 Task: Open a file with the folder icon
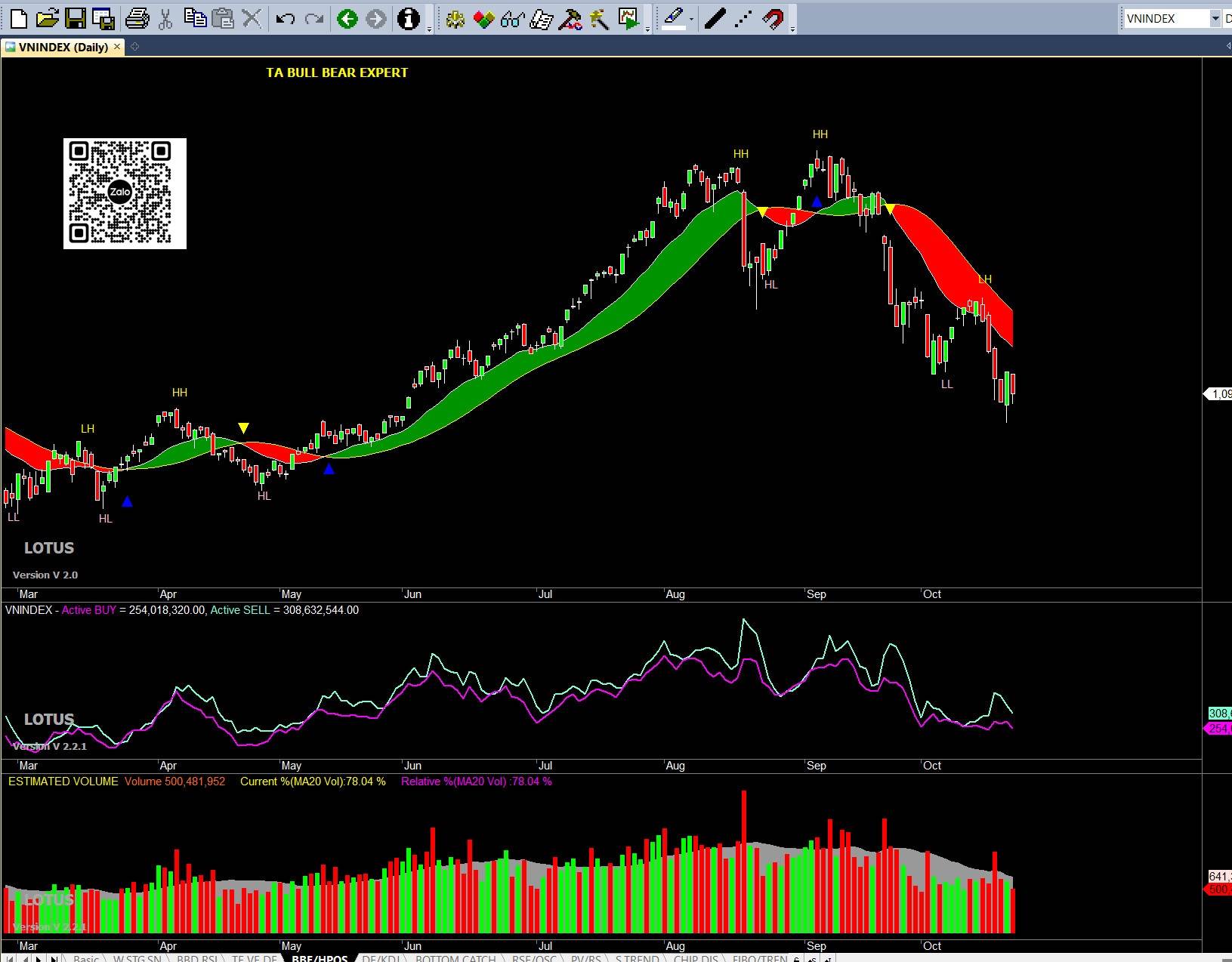47,19
